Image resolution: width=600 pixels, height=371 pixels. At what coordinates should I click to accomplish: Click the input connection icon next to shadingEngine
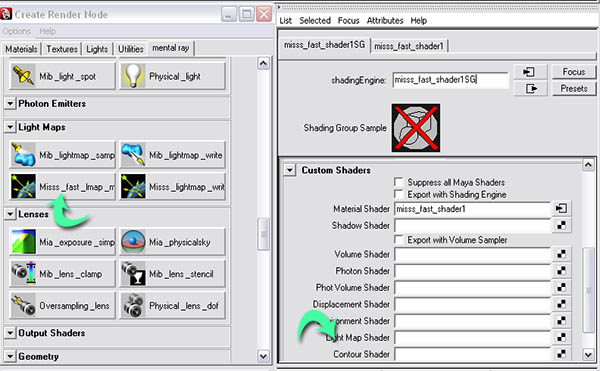(x=530, y=72)
